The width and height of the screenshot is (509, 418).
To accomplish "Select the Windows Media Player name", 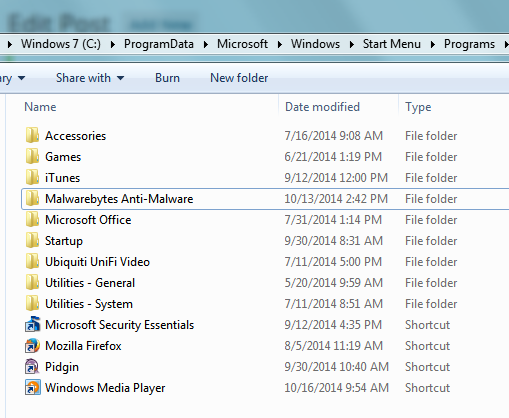I will click(105, 388).
